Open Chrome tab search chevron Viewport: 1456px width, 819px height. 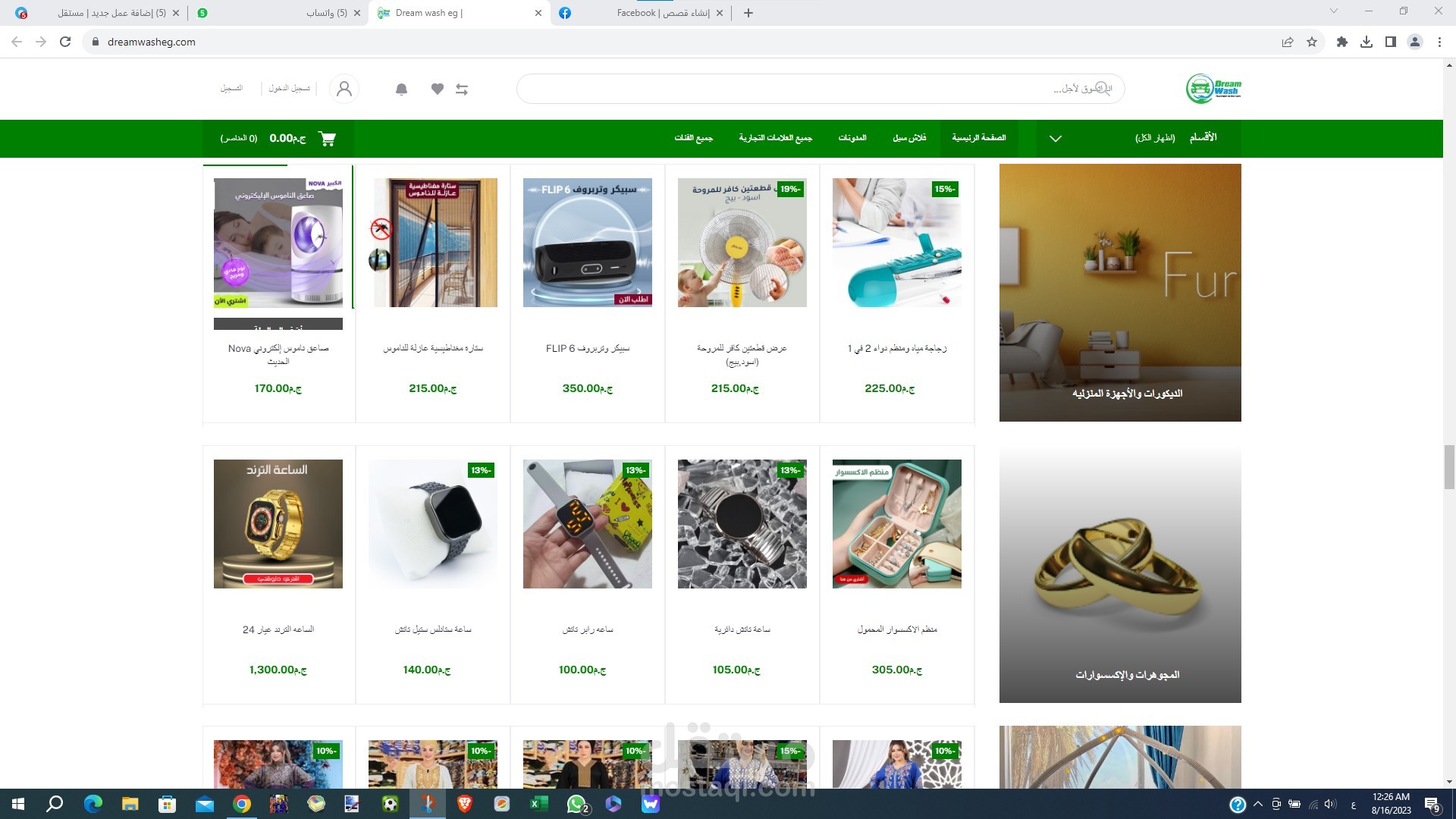coord(1334,11)
